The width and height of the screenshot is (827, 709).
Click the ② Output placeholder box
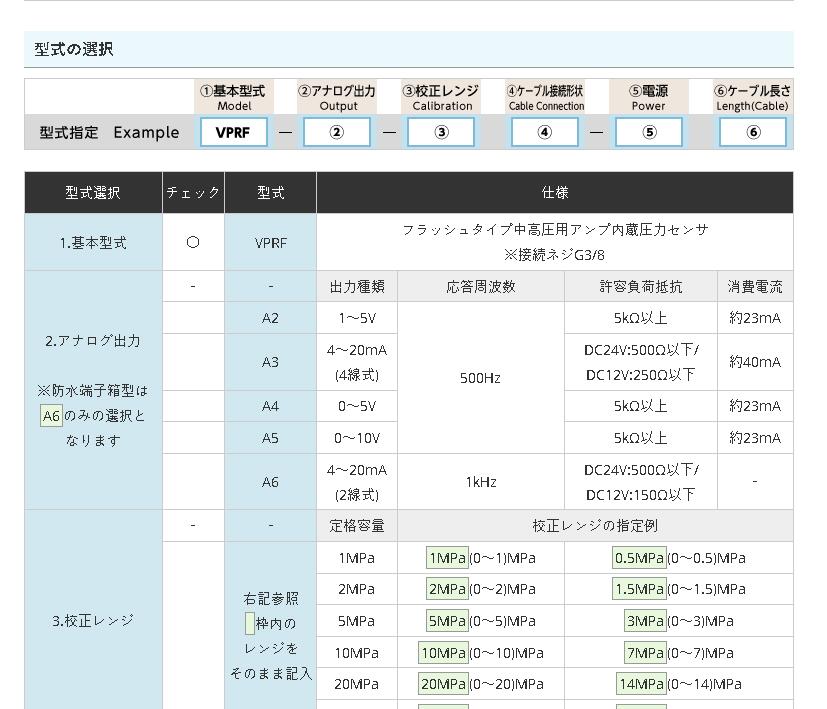coord(337,131)
